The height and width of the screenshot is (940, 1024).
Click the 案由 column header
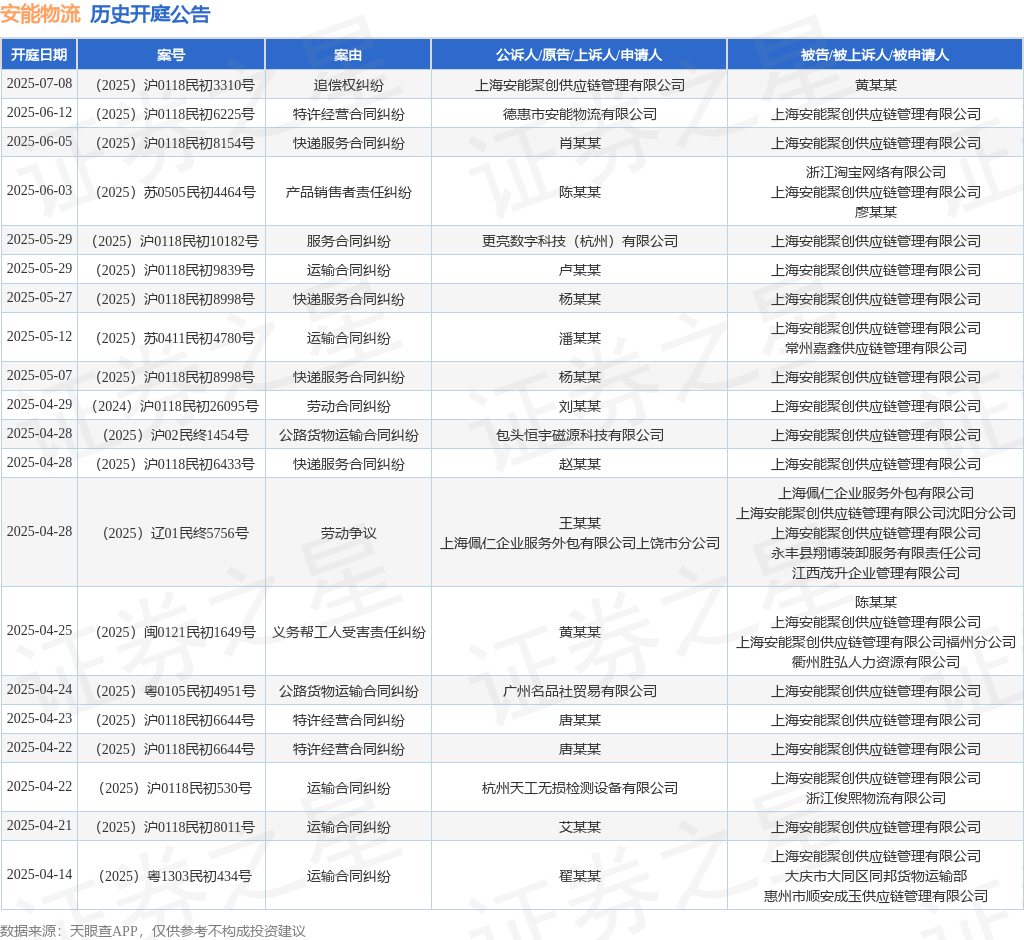[348, 55]
